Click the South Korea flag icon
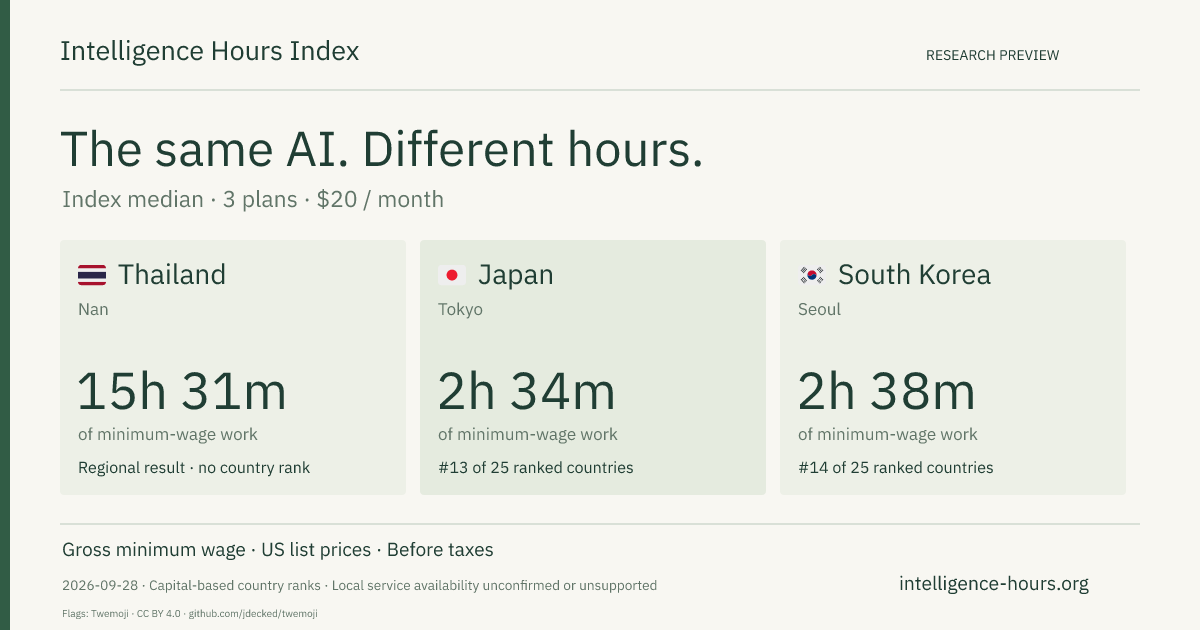Screen dimensions: 1200x630 (x=812, y=275)
